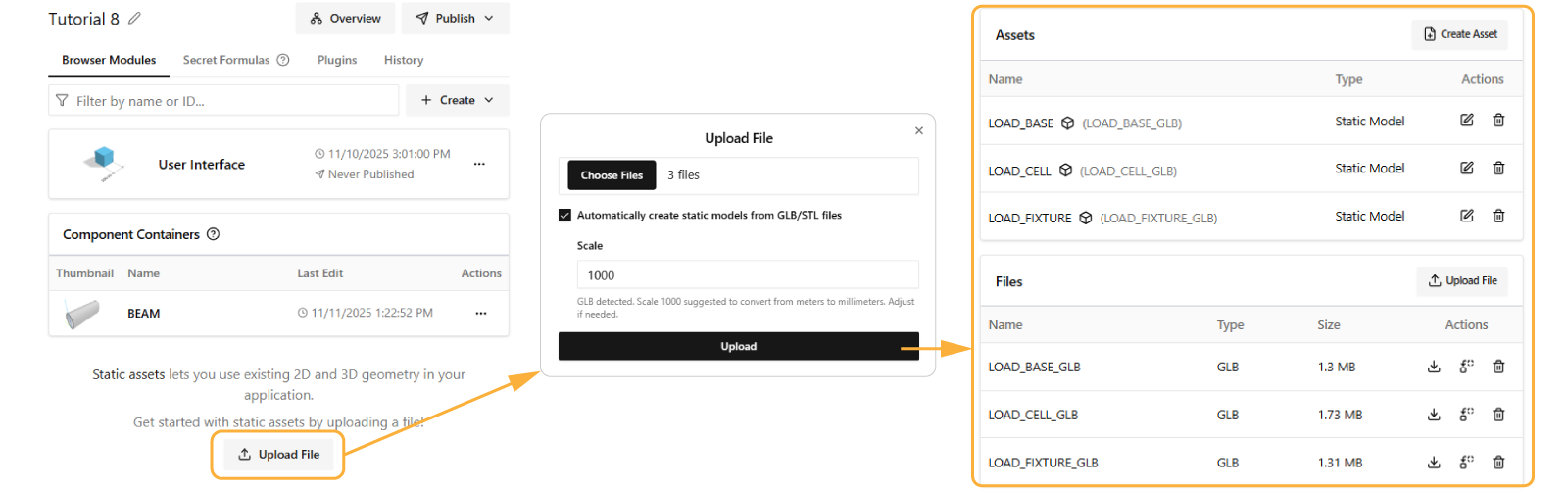Toggle automatically create static models checkbox
Image resolution: width=1568 pixels, height=490 pixels.
click(x=564, y=216)
